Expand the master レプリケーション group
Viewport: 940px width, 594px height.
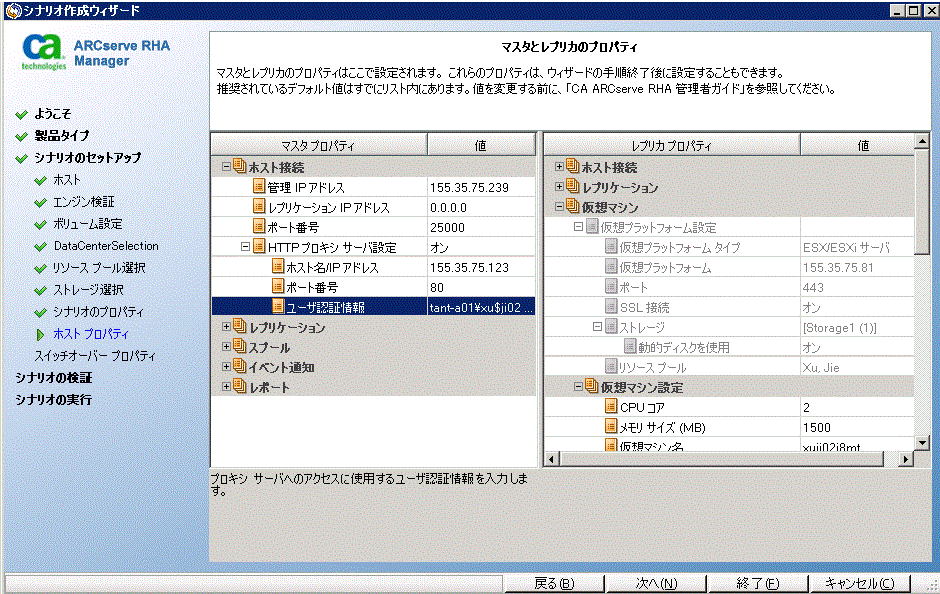(x=226, y=327)
